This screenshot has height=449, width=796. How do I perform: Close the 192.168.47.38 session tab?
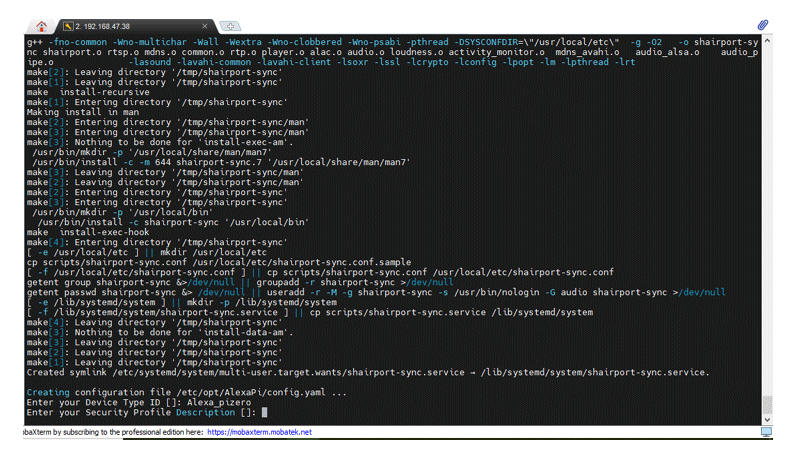[205, 26]
